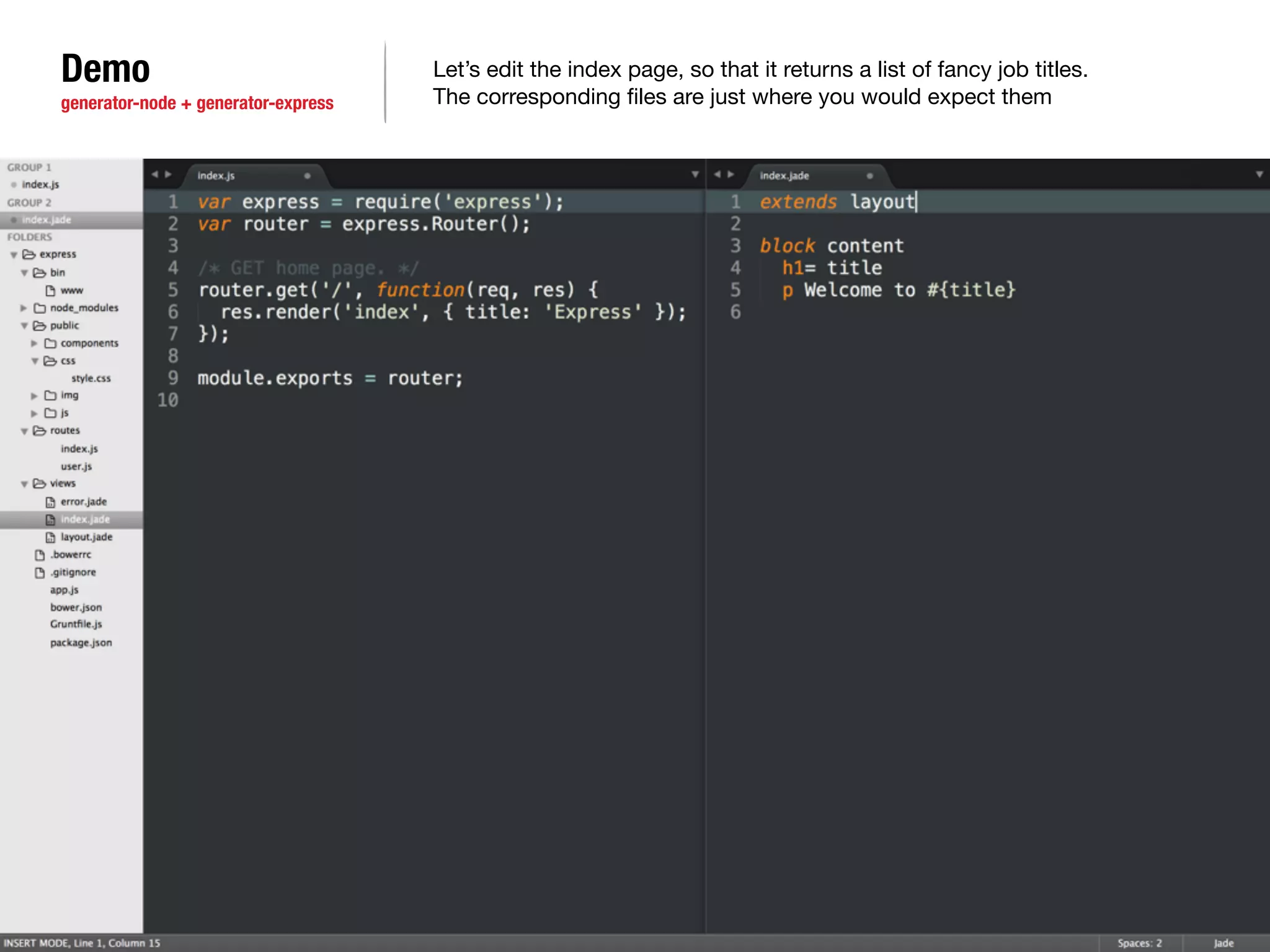This screenshot has height=952, width=1270.
Task: Open the Spaces: 2 indentation setting
Action: 1140,943
